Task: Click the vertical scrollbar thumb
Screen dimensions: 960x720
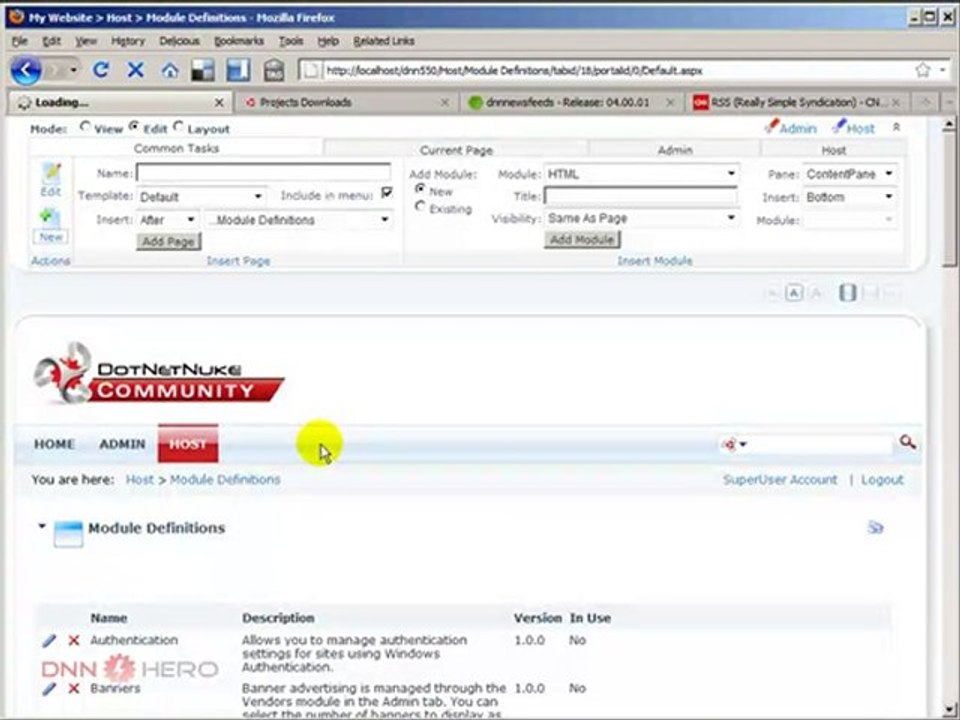Action: [948, 199]
